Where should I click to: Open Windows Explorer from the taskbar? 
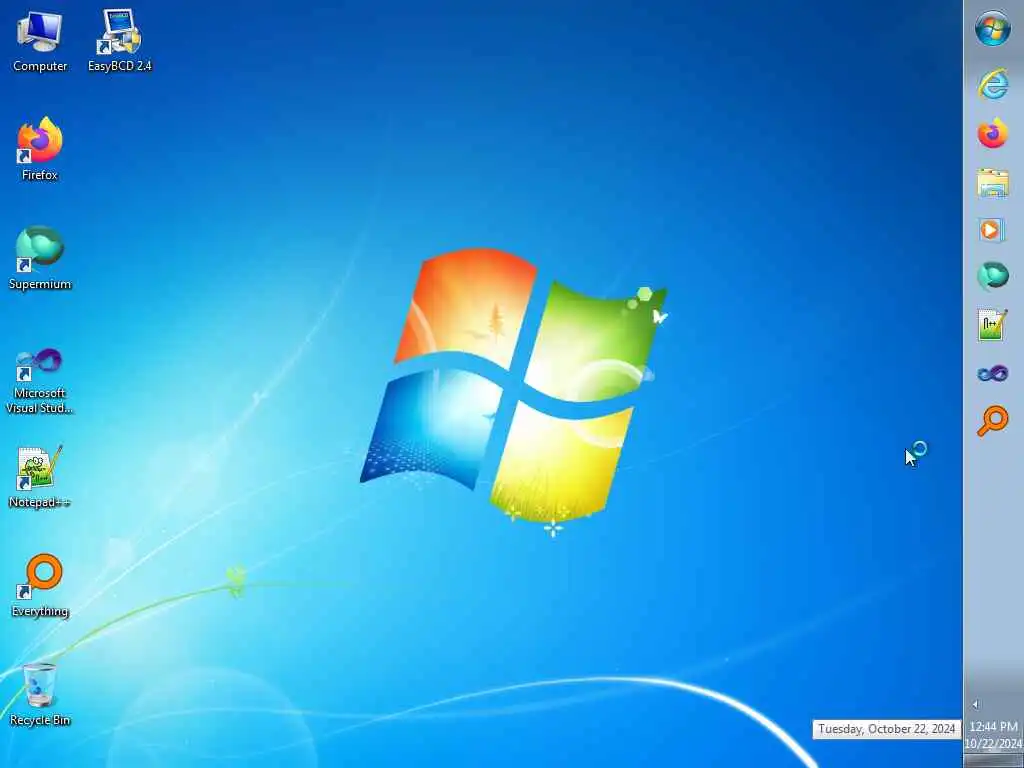click(x=993, y=182)
